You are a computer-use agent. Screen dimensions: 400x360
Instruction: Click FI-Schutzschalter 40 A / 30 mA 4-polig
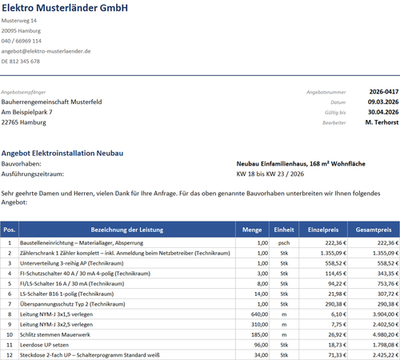[x=85, y=274]
